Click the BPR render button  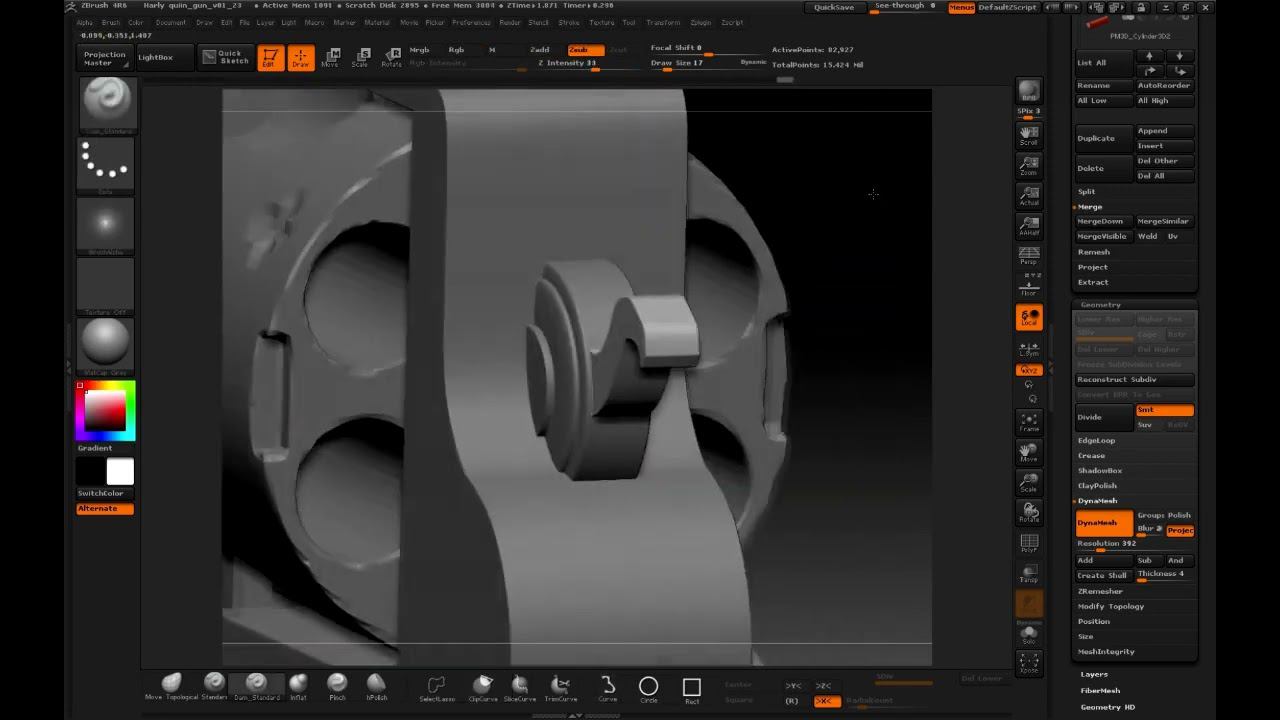click(1029, 92)
